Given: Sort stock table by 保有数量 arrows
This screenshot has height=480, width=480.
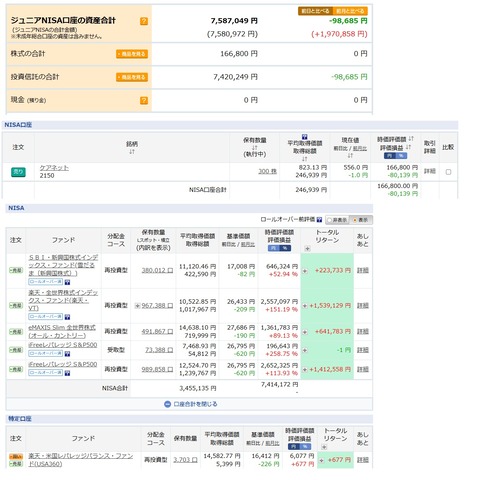Looking at the screenshot, I should click(255, 147).
